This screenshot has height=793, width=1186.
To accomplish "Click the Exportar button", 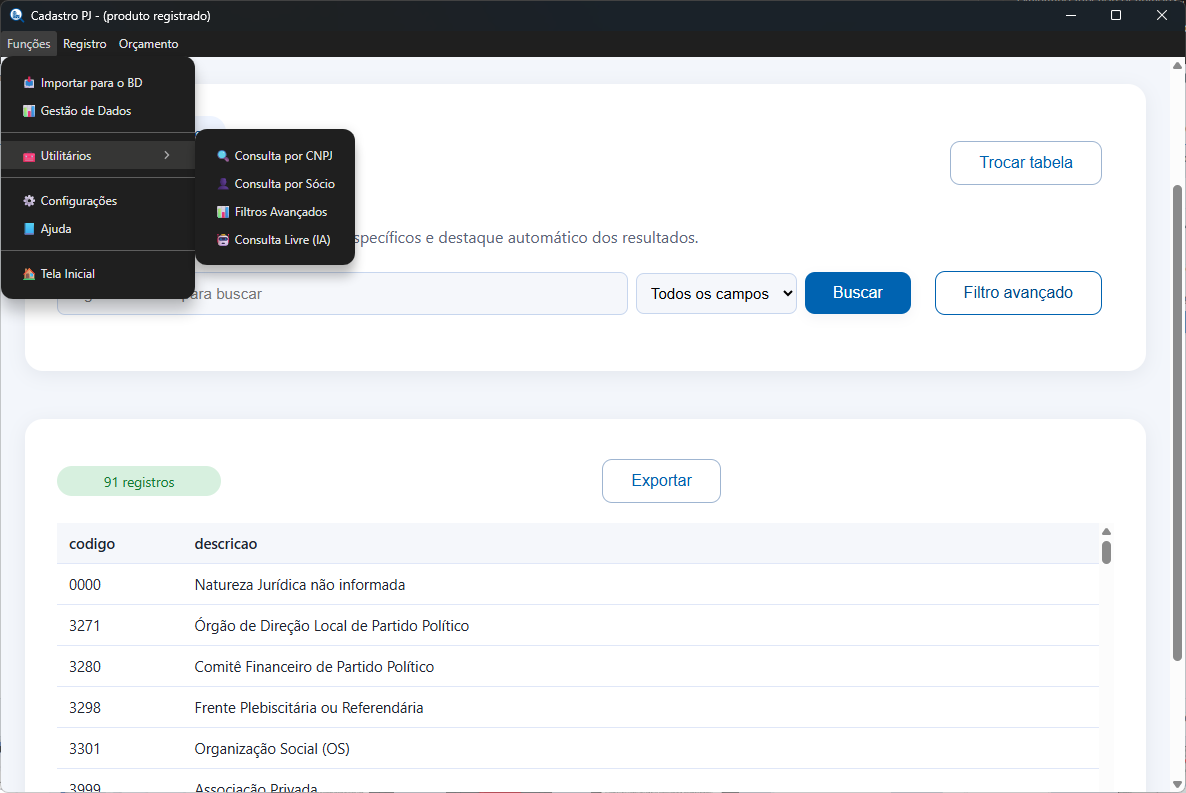I will (x=661, y=481).
